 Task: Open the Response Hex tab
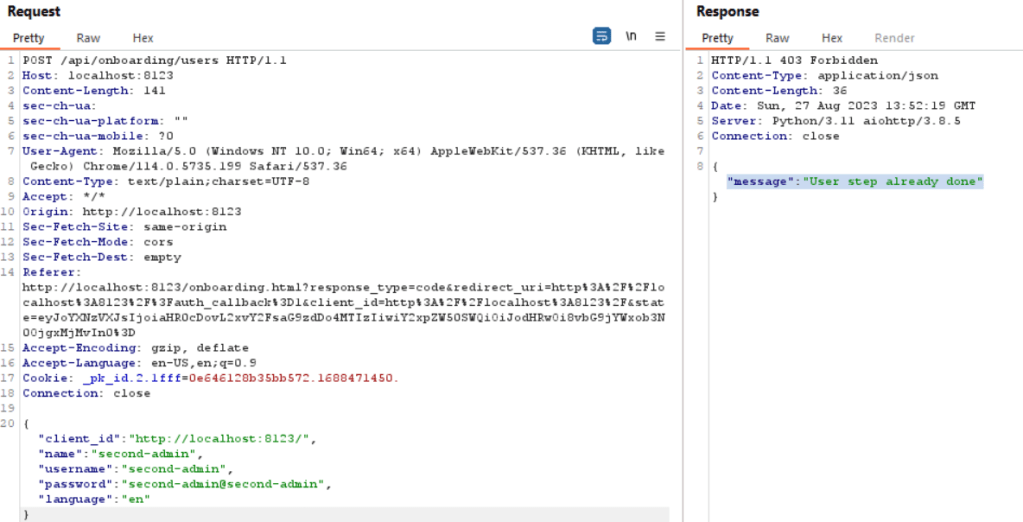tap(832, 38)
